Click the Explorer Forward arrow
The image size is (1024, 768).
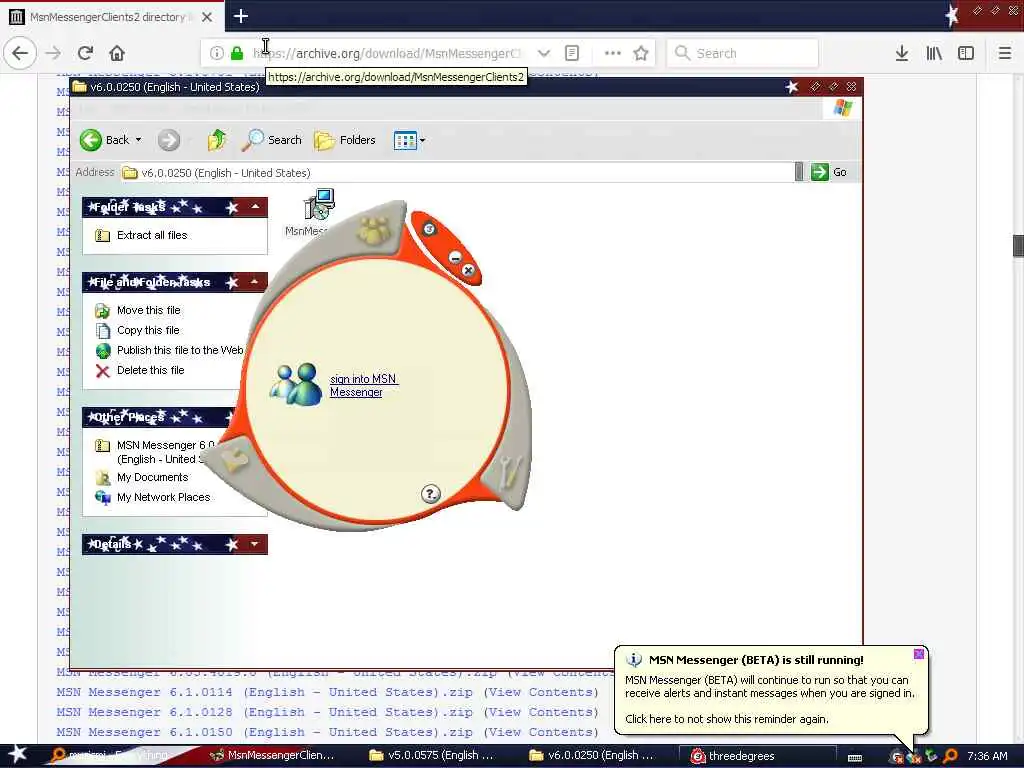click(168, 140)
